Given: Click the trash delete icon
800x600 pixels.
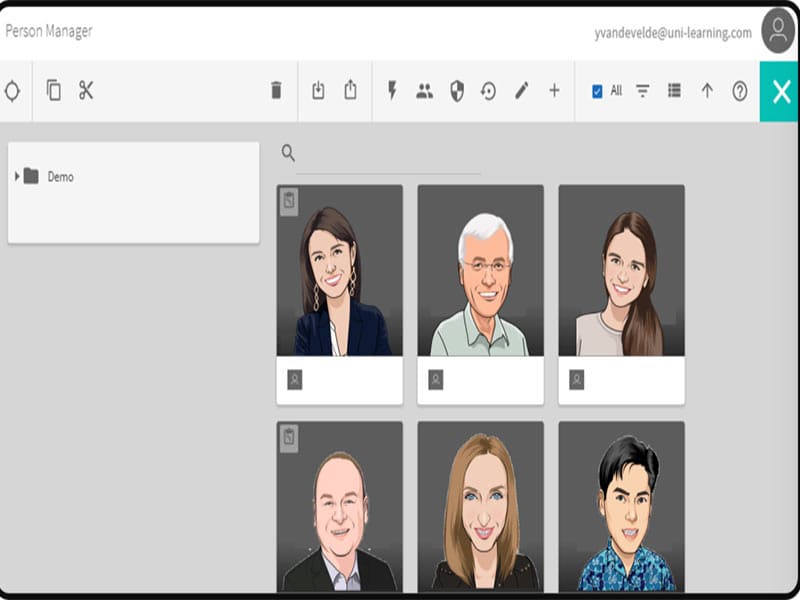Looking at the screenshot, I should (276, 91).
